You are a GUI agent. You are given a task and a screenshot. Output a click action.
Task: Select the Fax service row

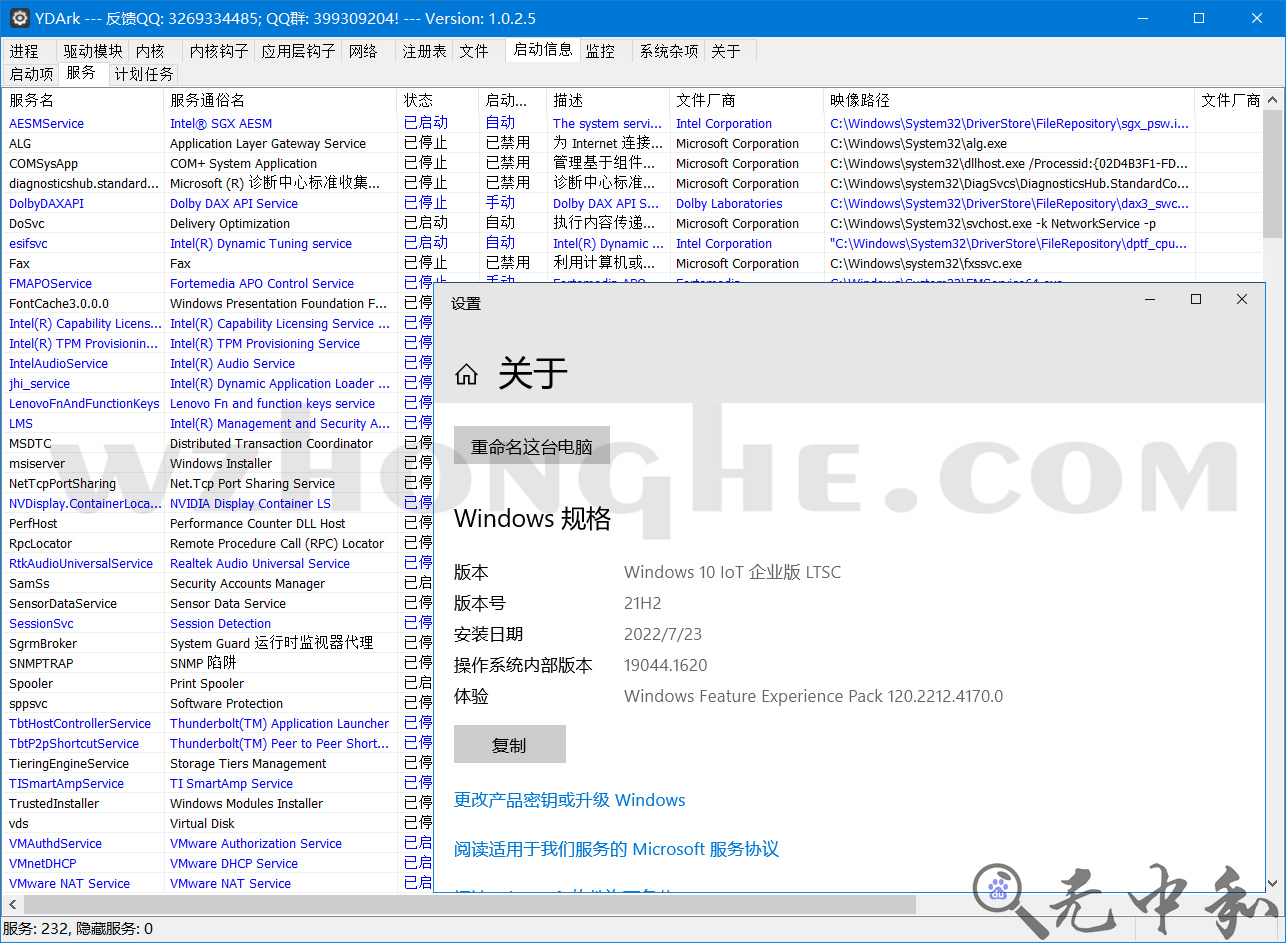click(x=633, y=264)
